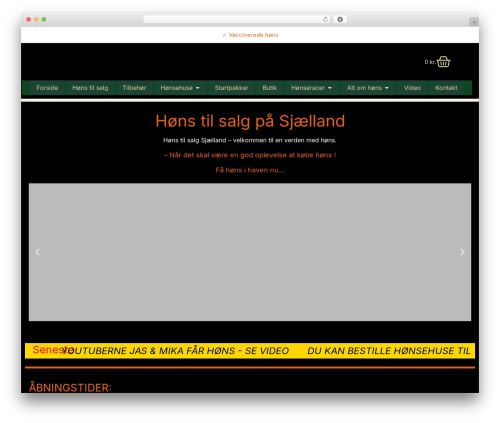
Task: Click the browser reload icon
Action: 325,19
